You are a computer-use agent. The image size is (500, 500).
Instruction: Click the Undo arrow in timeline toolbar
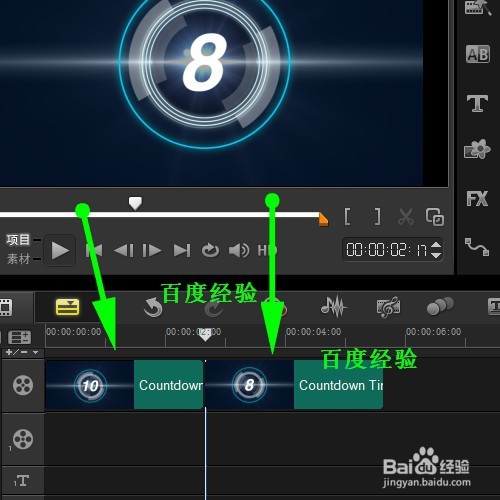click(153, 307)
